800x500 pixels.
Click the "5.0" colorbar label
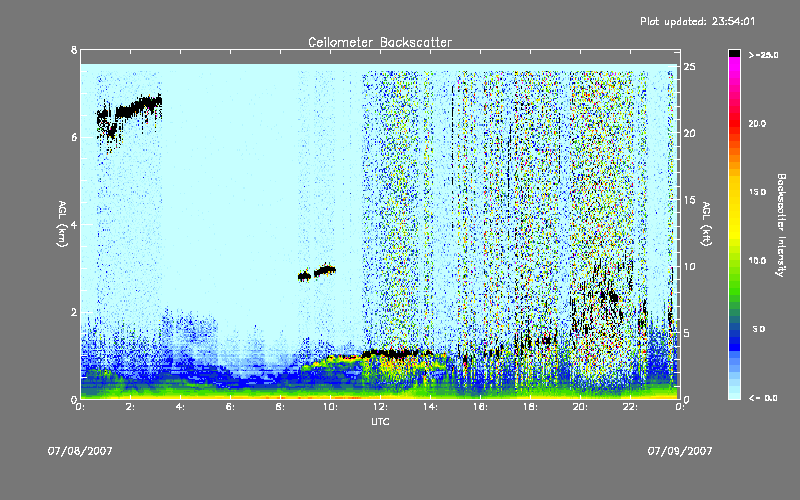tap(759, 329)
